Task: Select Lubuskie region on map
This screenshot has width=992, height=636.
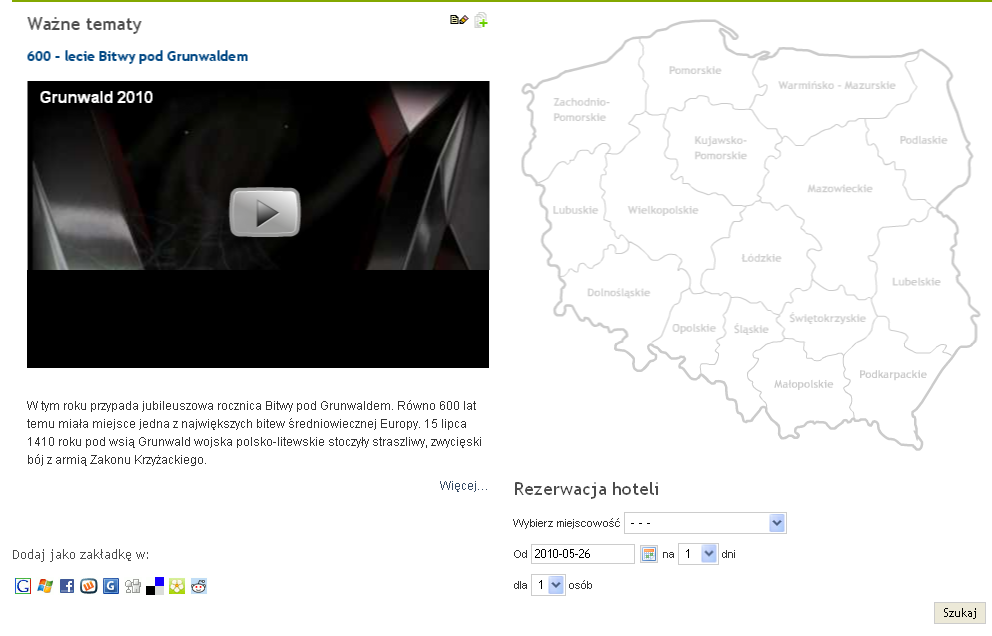Action: coord(575,210)
